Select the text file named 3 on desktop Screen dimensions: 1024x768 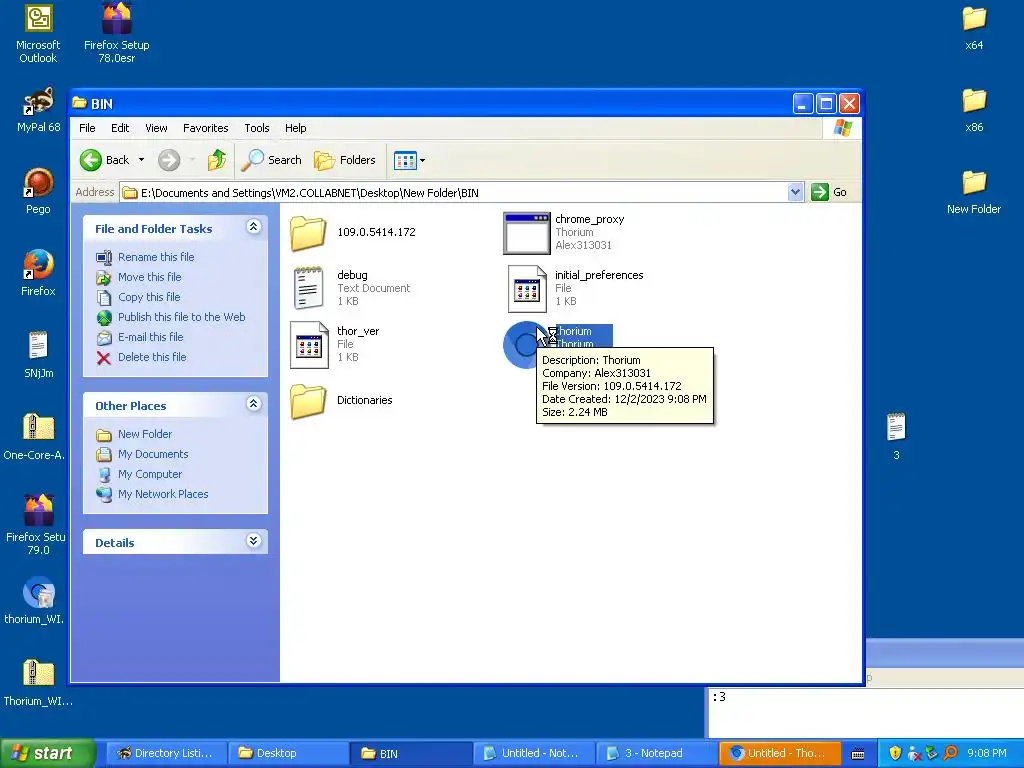896,428
